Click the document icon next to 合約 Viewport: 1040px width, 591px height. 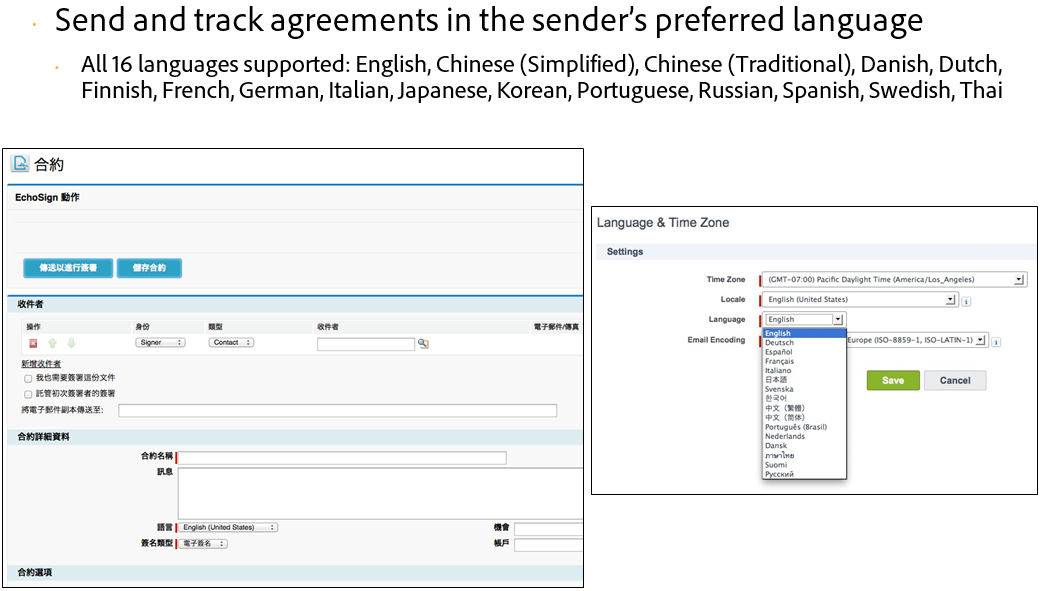pos(21,163)
